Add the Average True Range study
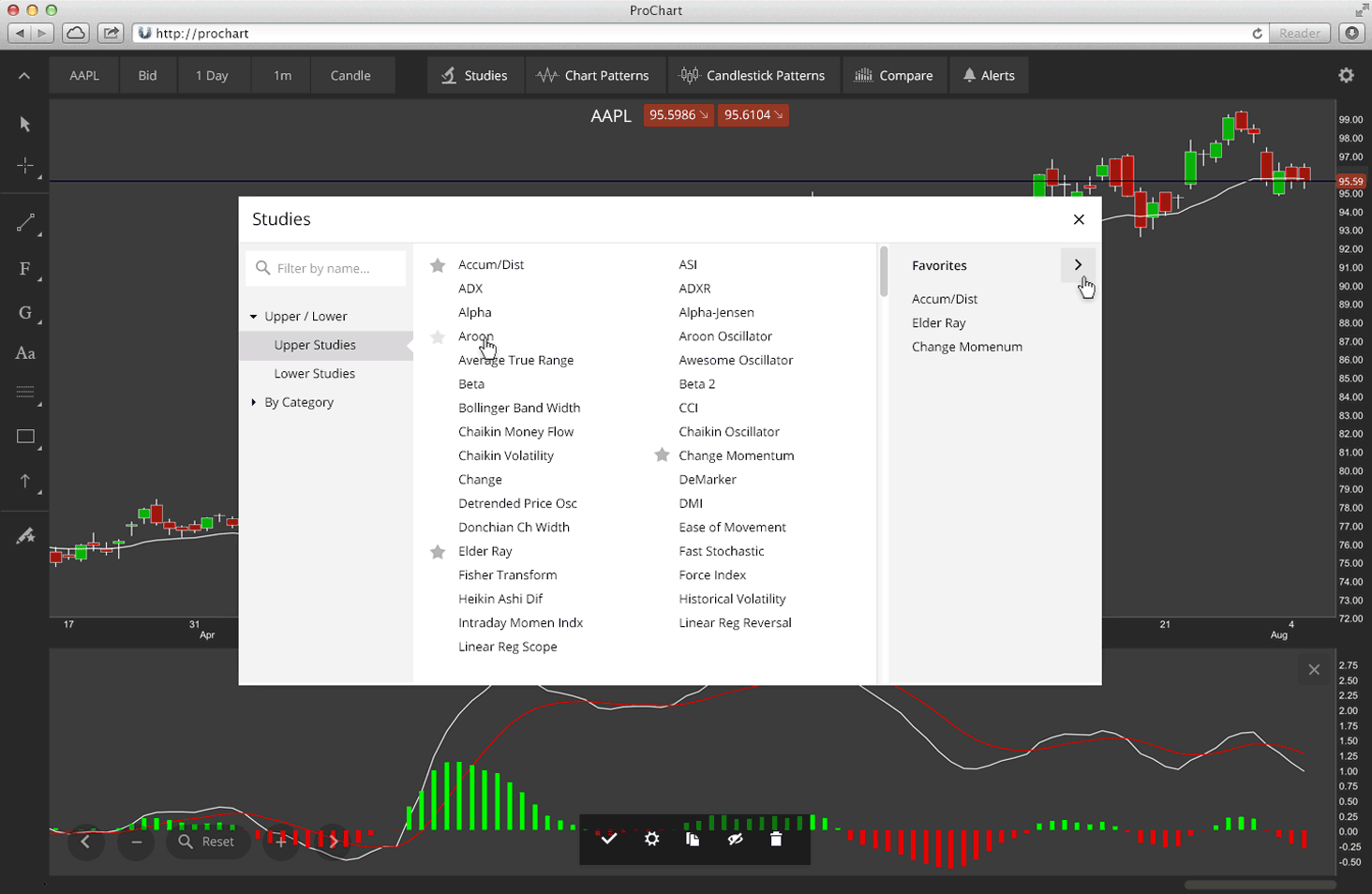 coord(515,360)
